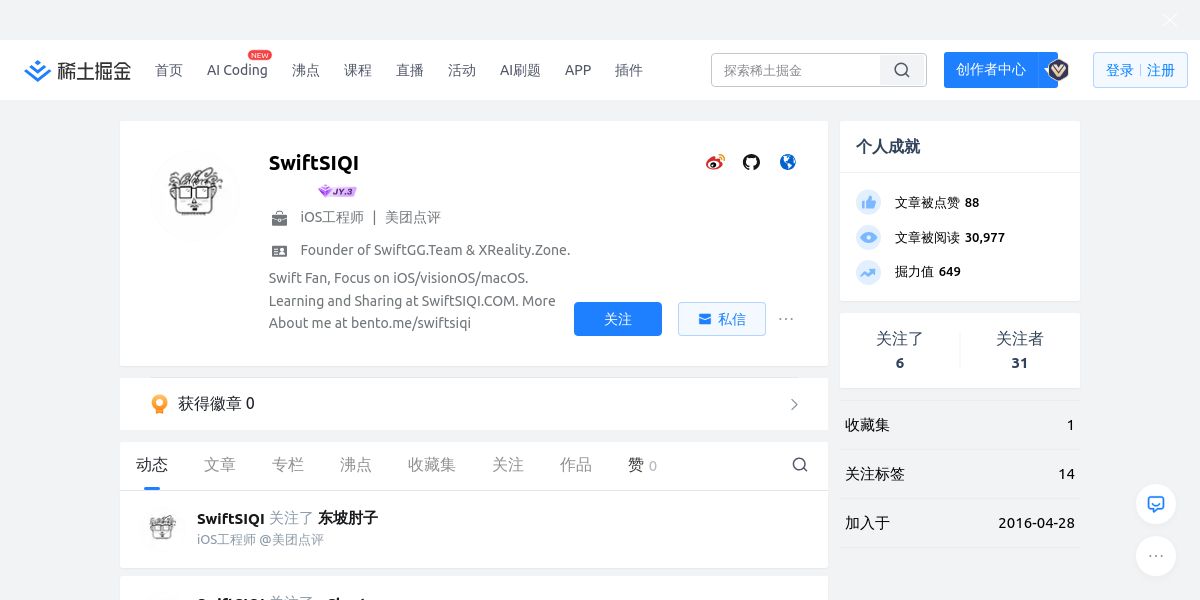
Task: Click the search icon in the tabs row
Action: [x=800, y=465]
